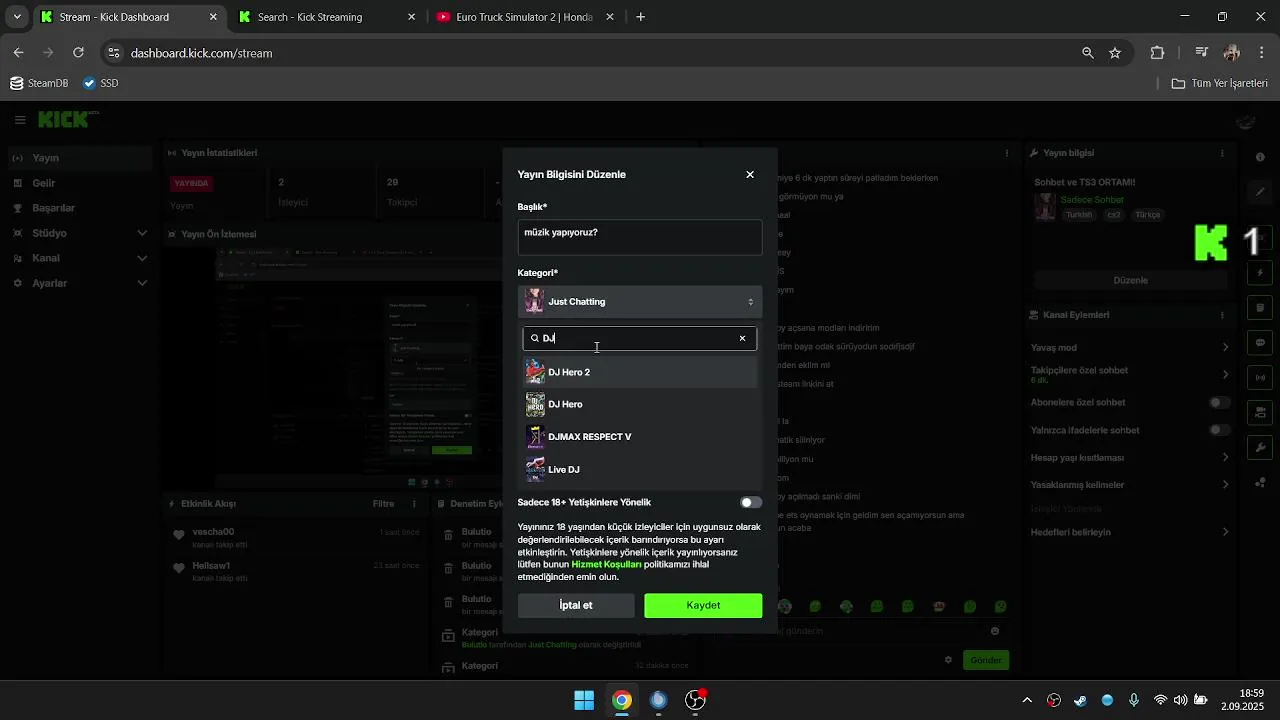Image resolution: width=1280 pixels, height=720 pixels.
Task: Click the wrench icon in right rail
Action: [1260, 447]
